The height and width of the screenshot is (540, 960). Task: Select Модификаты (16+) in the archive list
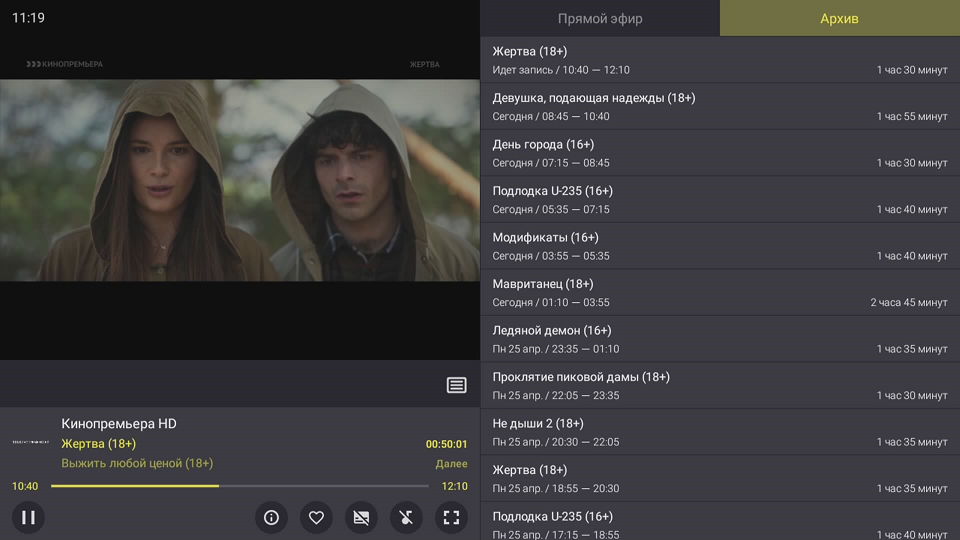pyautogui.click(x=719, y=246)
